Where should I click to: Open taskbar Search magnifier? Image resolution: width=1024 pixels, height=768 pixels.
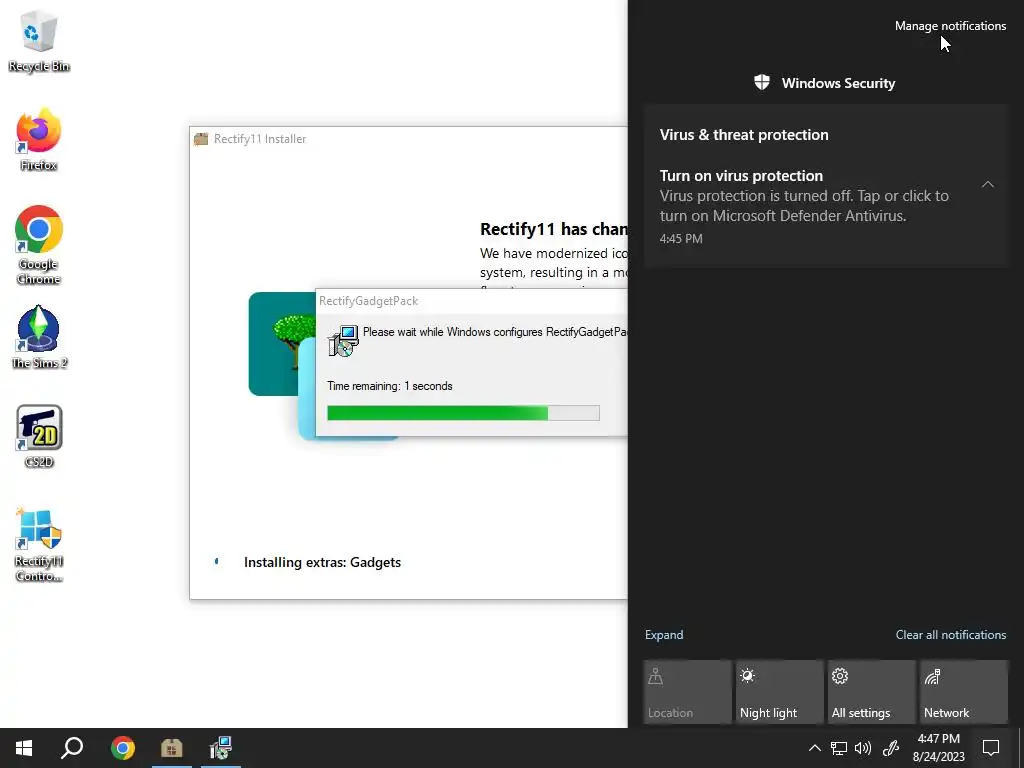click(72, 748)
